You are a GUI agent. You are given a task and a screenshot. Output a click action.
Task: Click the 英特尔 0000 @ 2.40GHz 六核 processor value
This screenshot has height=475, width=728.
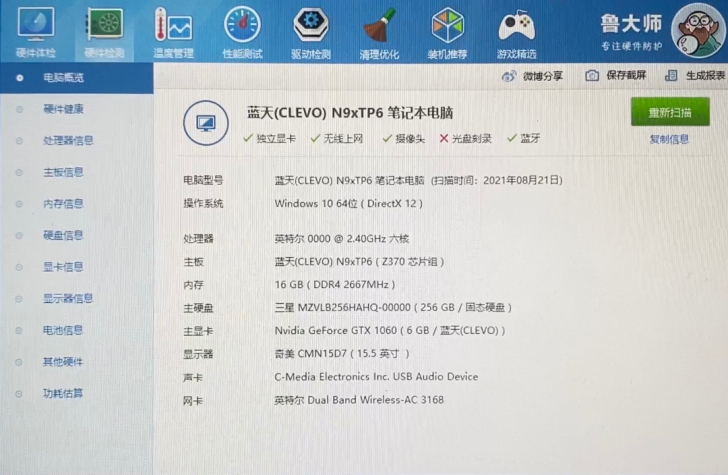[x=342, y=239]
